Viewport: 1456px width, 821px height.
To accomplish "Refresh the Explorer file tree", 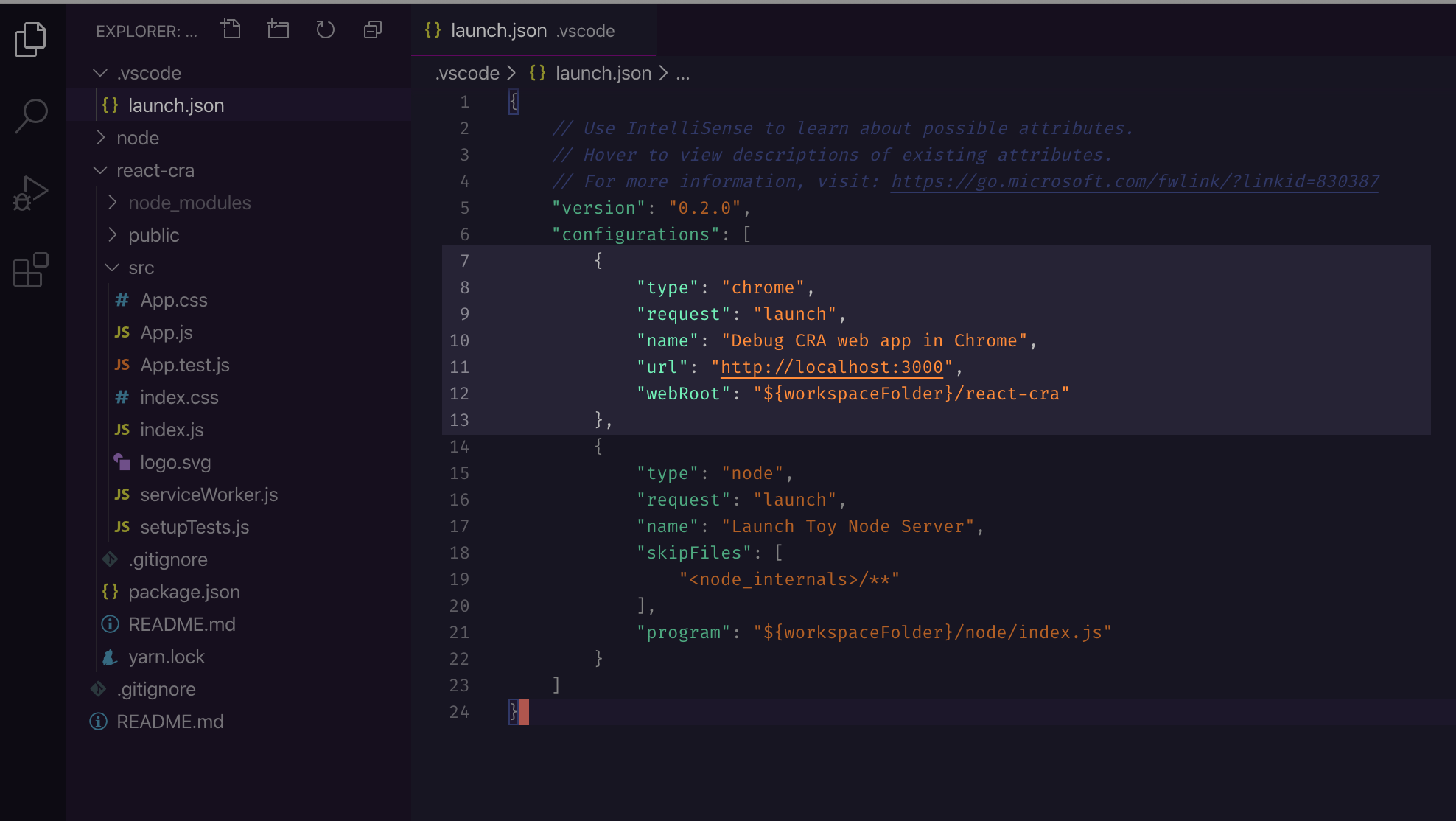I will coord(325,29).
